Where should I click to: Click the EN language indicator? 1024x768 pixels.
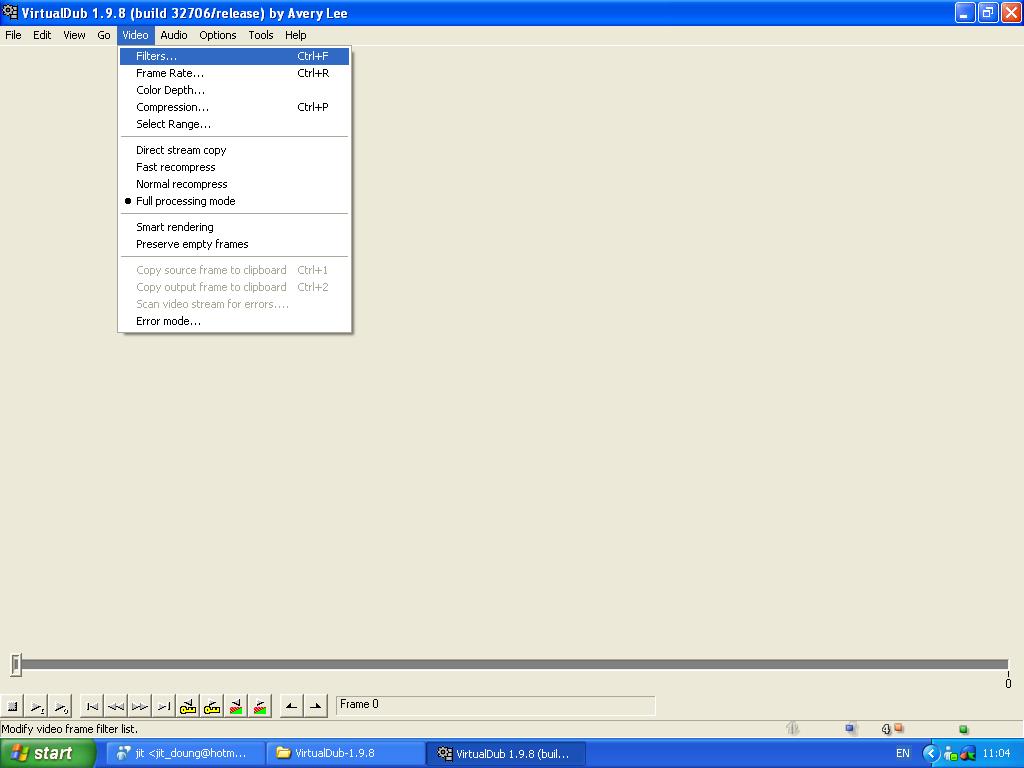(x=903, y=754)
